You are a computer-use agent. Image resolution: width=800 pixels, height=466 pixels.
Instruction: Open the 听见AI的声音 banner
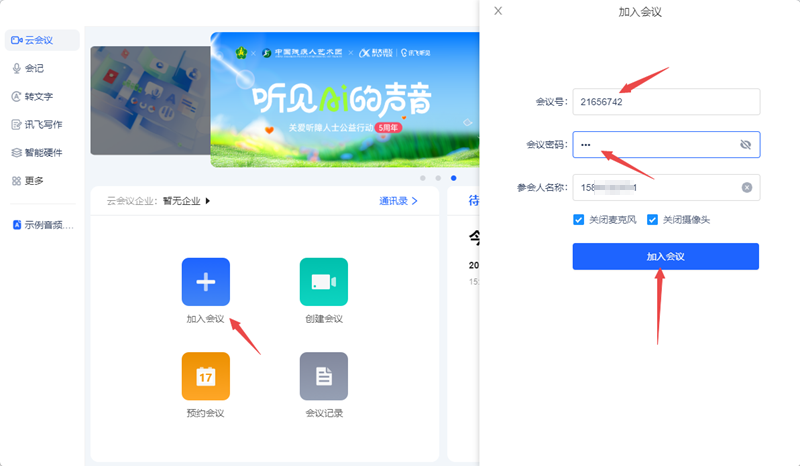tap(345, 100)
